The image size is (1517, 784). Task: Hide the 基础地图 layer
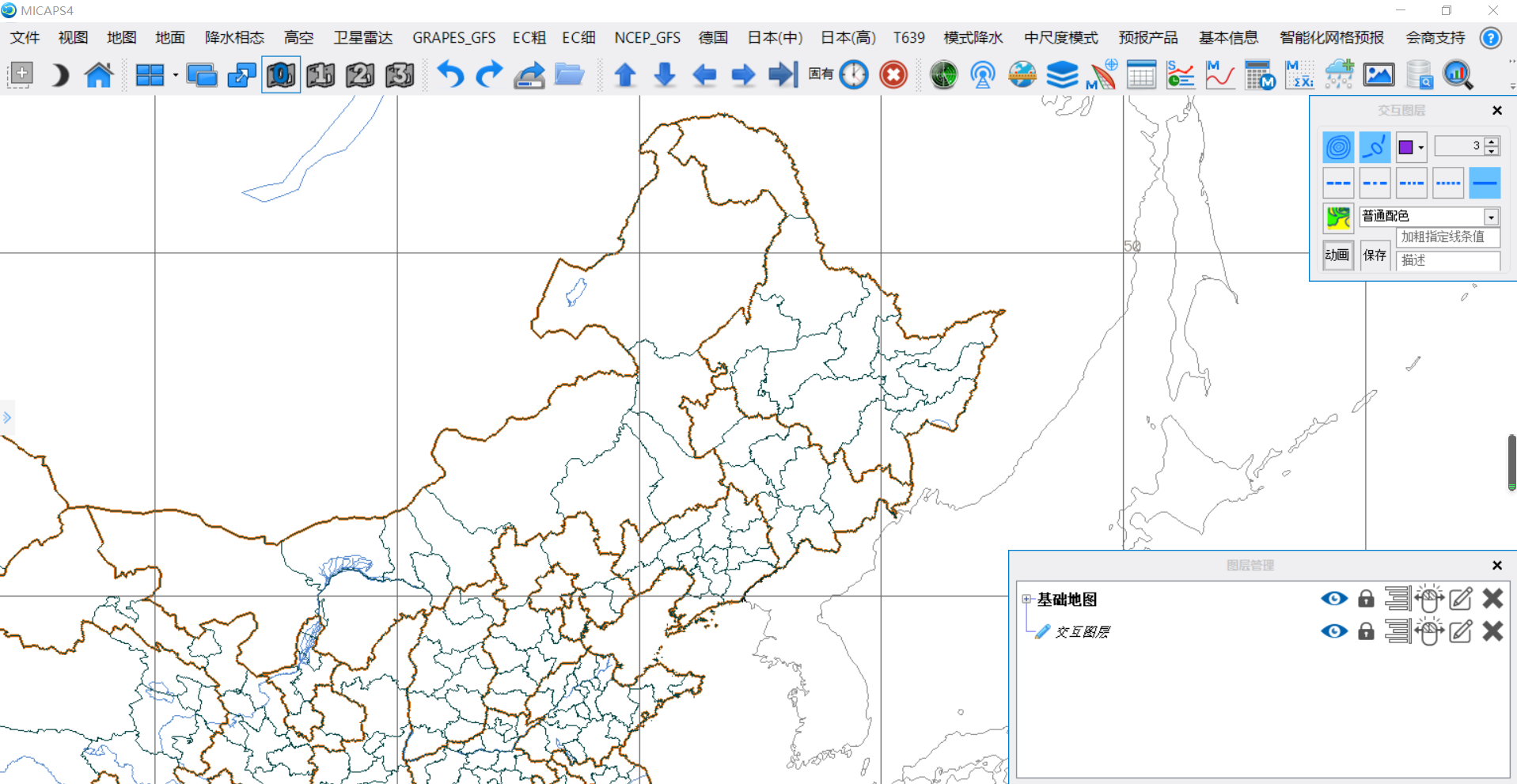(x=1334, y=599)
